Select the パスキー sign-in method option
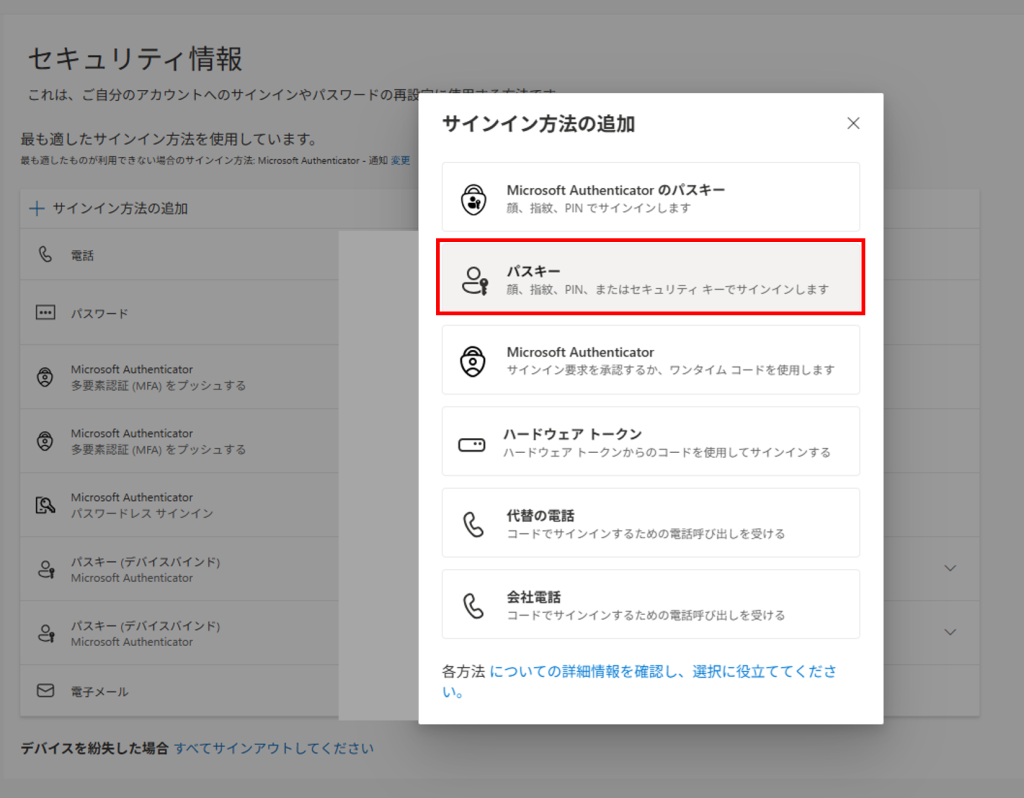Image resolution: width=1024 pixels, height=798 pixels. [x=650, y=278]
